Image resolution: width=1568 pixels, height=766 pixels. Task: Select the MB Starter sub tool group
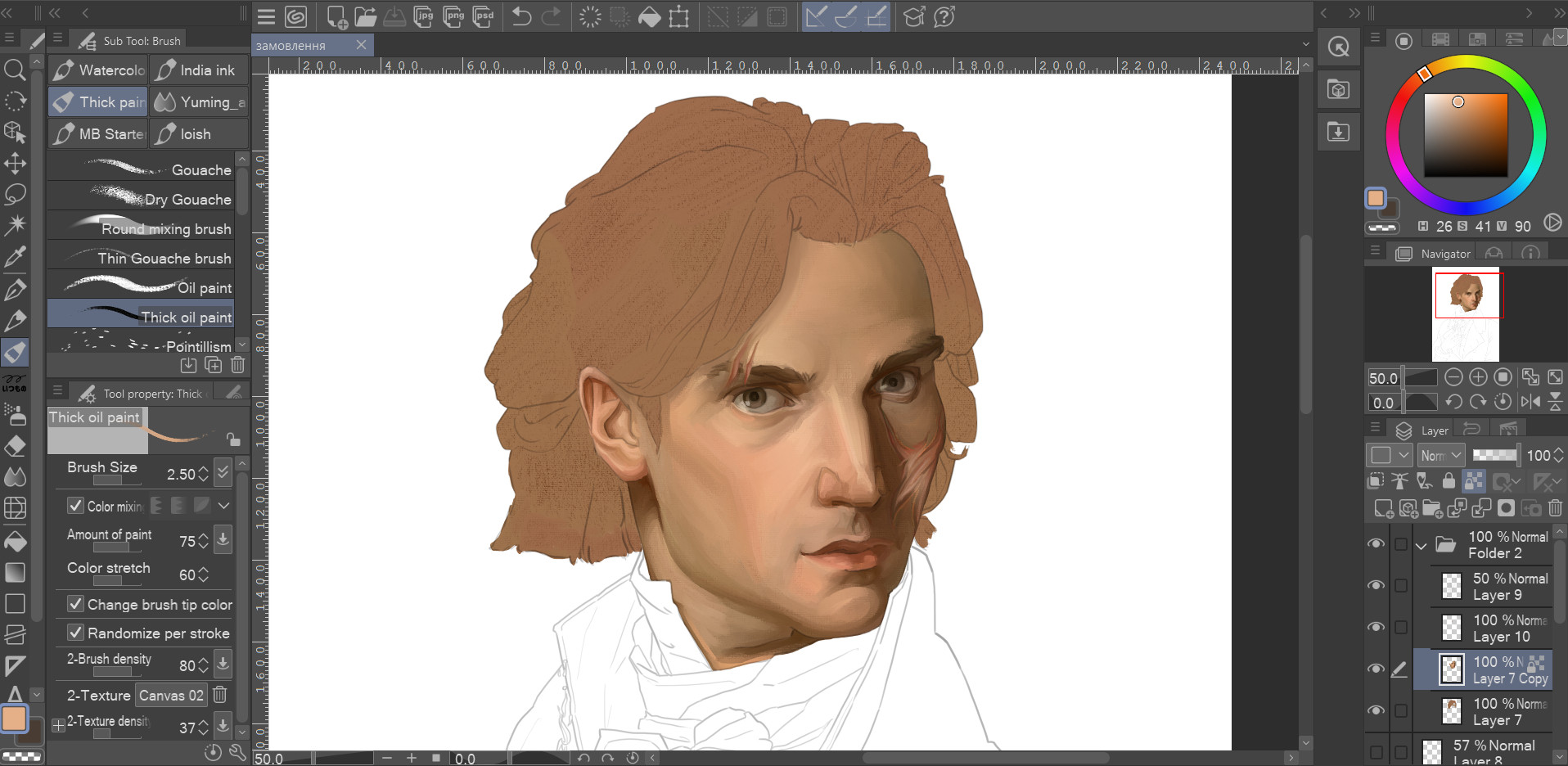(x=97, y=134)
